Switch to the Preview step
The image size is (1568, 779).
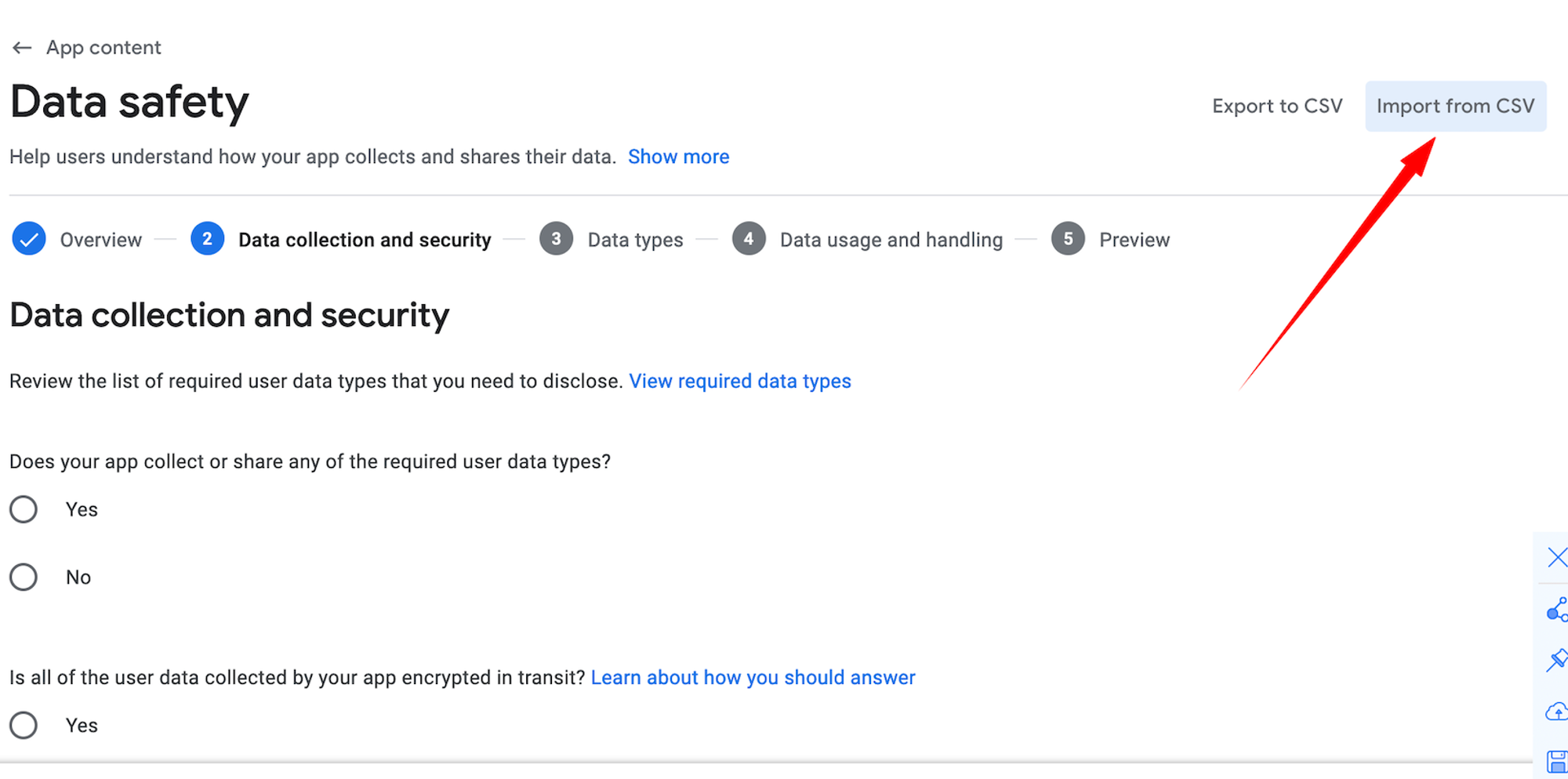click(1134, 240)
